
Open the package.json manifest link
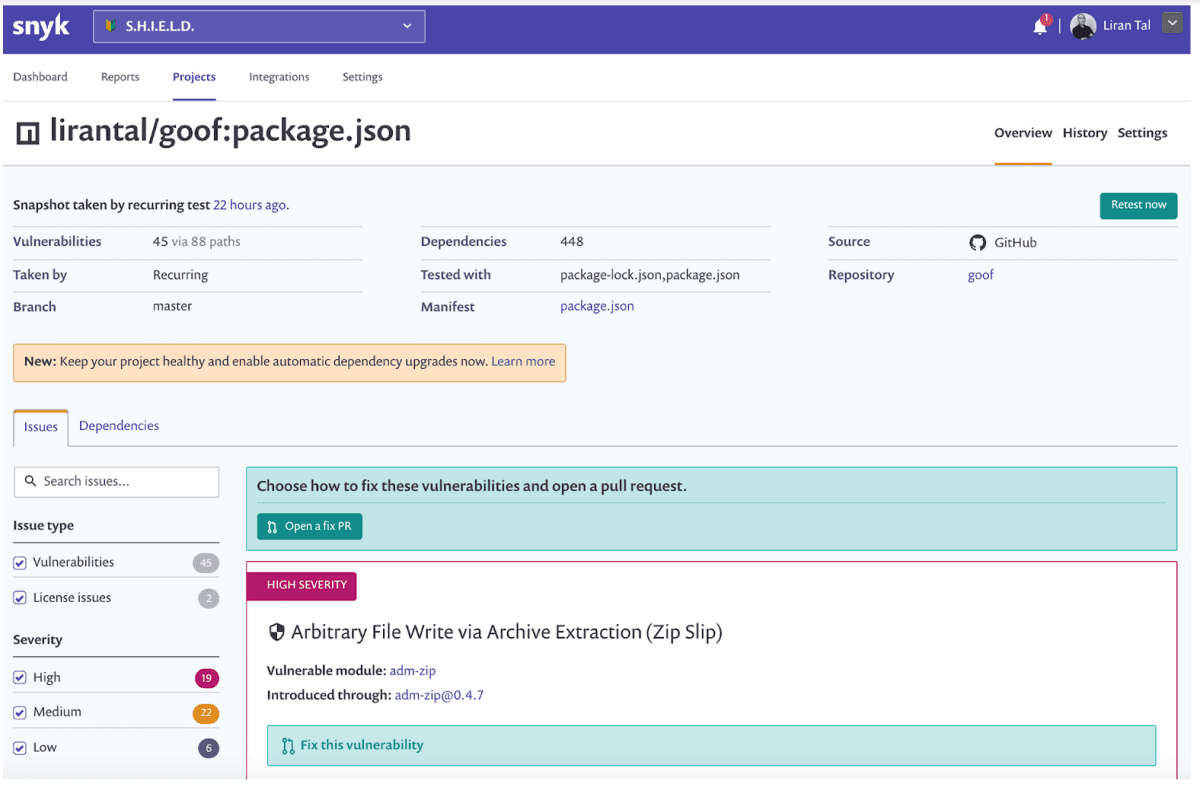[x=597, y=307]
